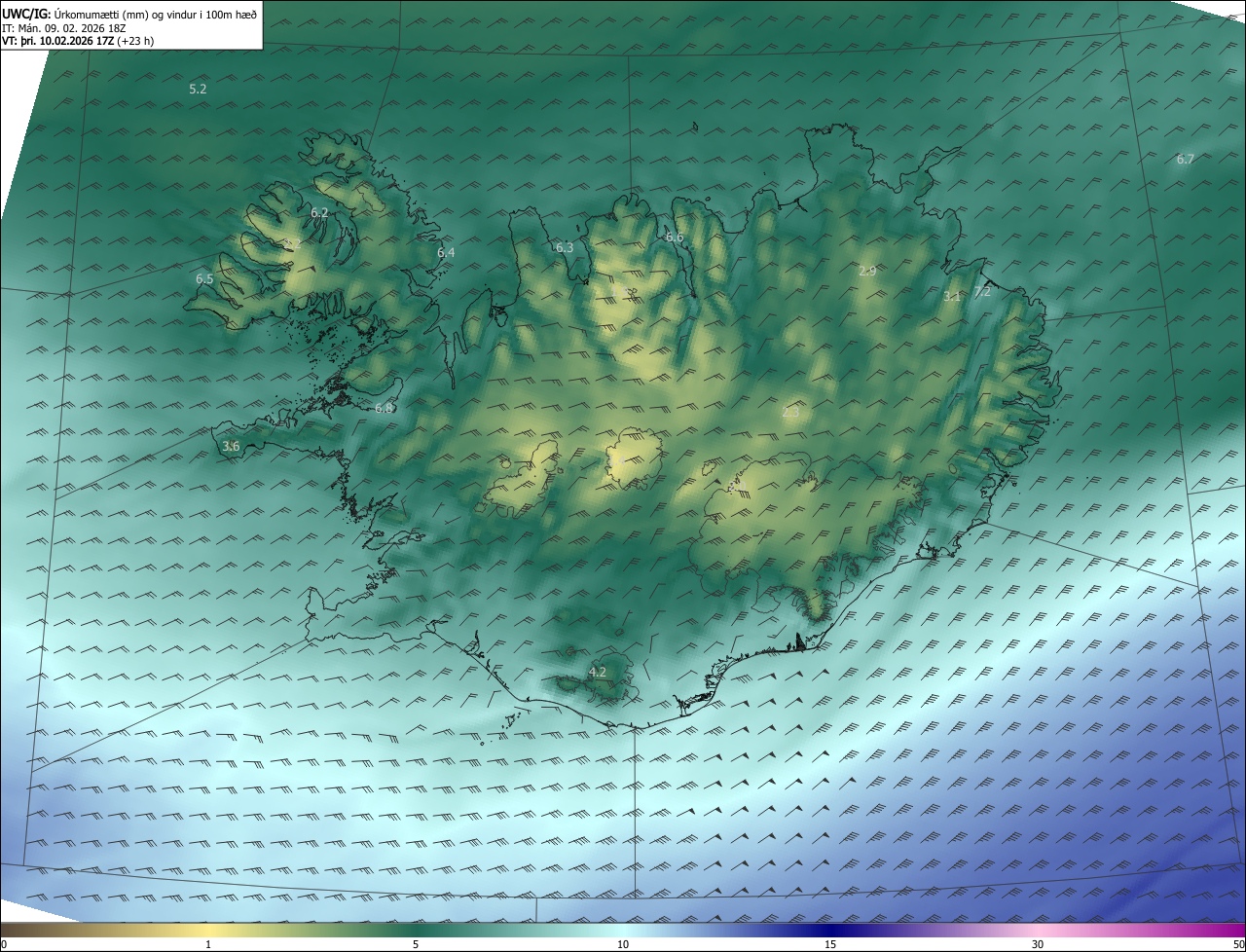Screen dimensions: 1246x952
Task: Click the title line "UWC/IG: Úrkomumætti (mm) og vindur"
Action: tap(129, 14)
